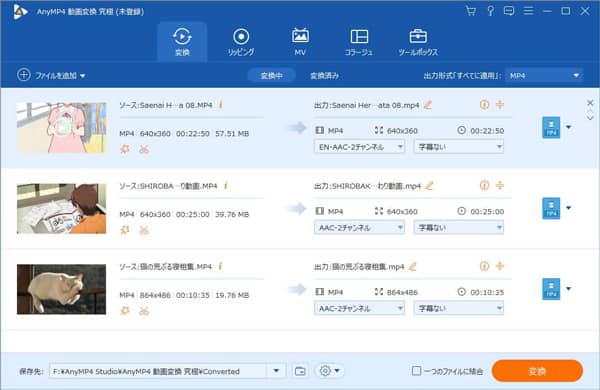Switch to the リッピング tab

pos(241,42)
